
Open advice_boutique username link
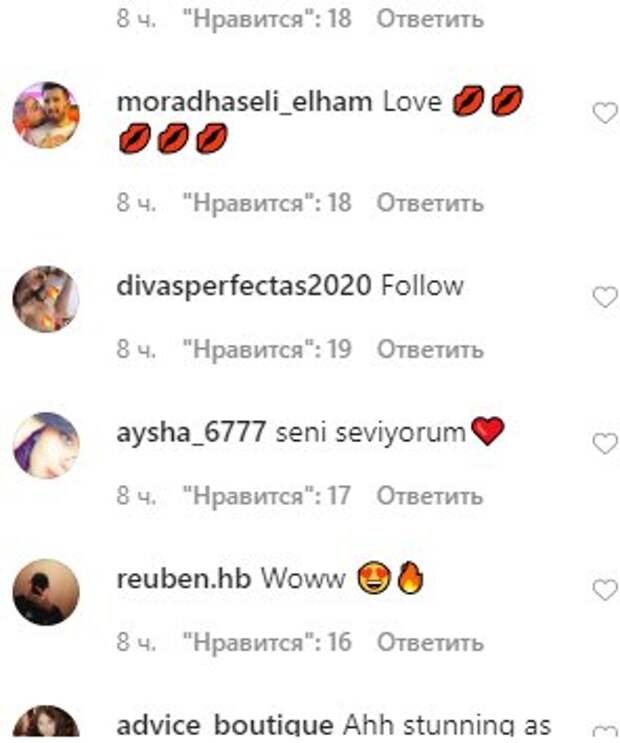(x=225, y=725)
